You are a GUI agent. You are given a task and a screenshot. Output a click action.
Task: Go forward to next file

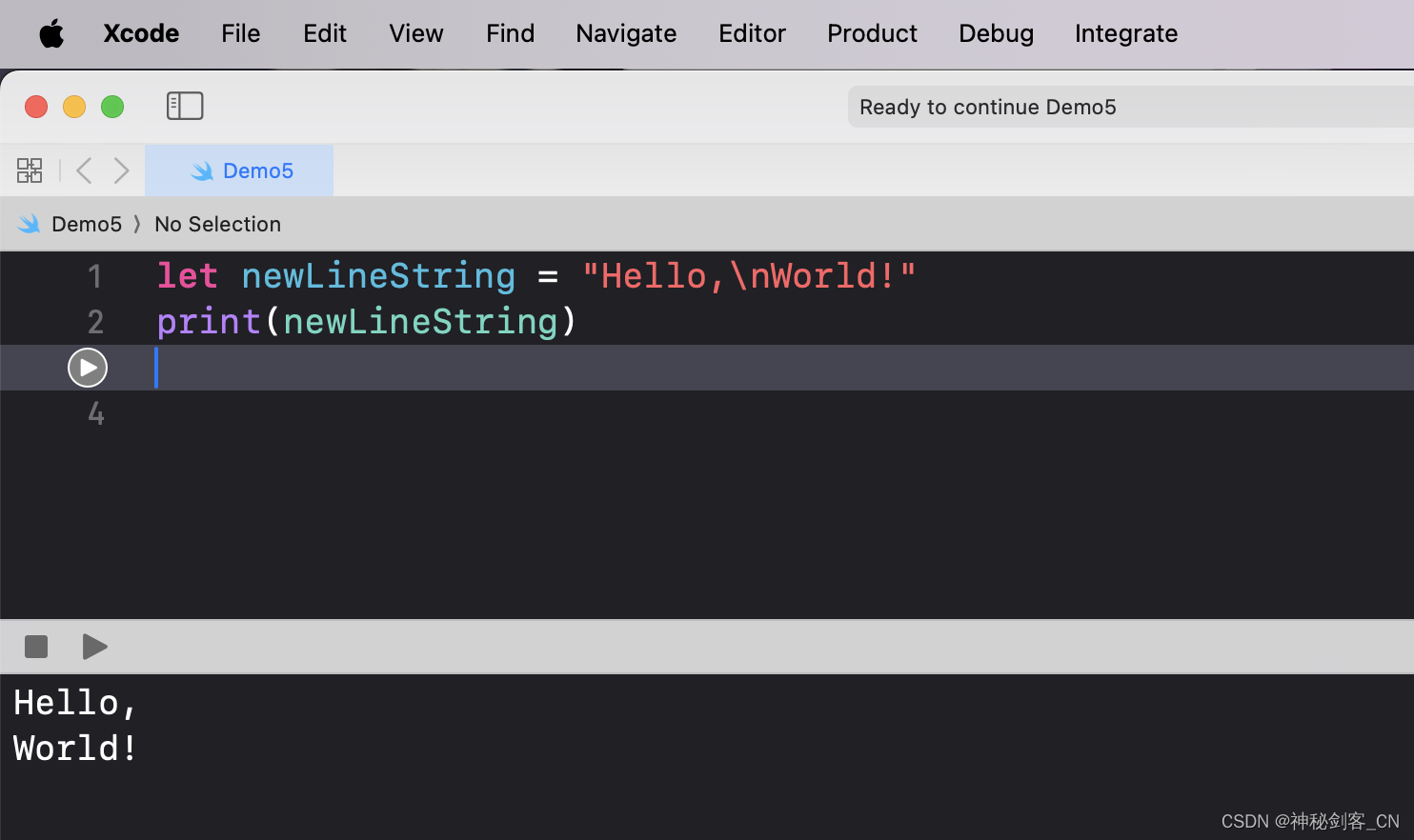pyautogui.click(x=121, y=170)
